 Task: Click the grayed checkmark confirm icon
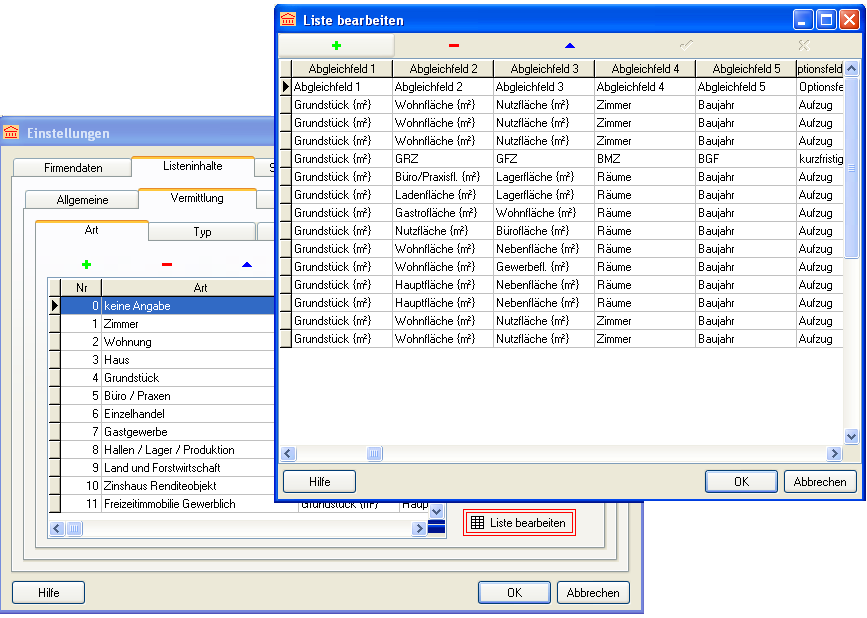coord(686,45)
